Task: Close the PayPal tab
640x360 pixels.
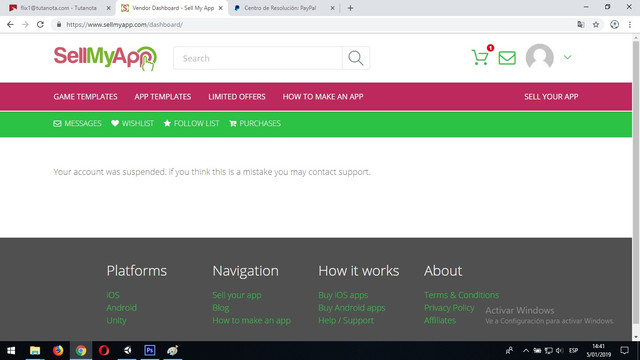Action: 332,8
